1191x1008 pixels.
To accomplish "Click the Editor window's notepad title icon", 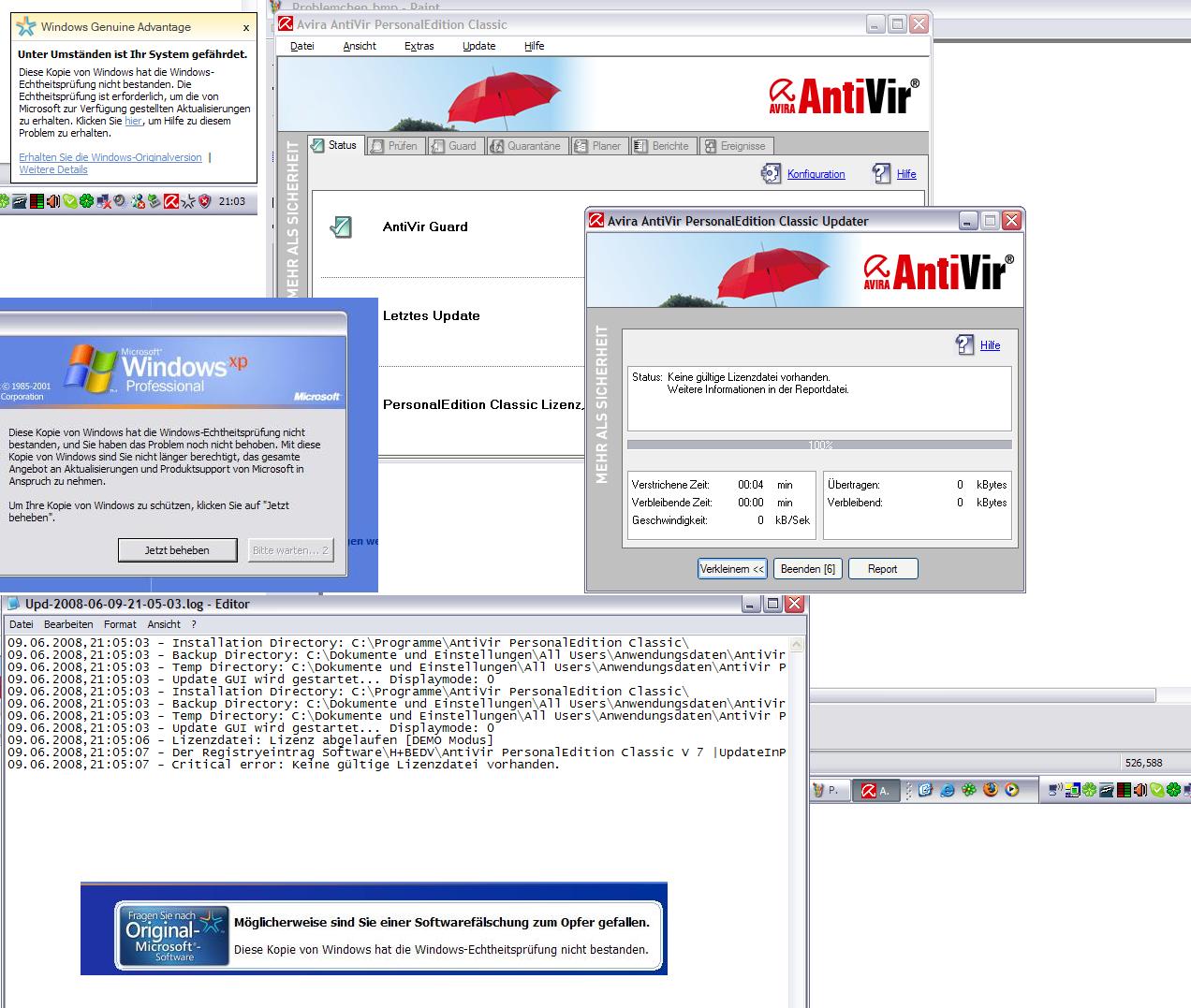I will 14,604.
